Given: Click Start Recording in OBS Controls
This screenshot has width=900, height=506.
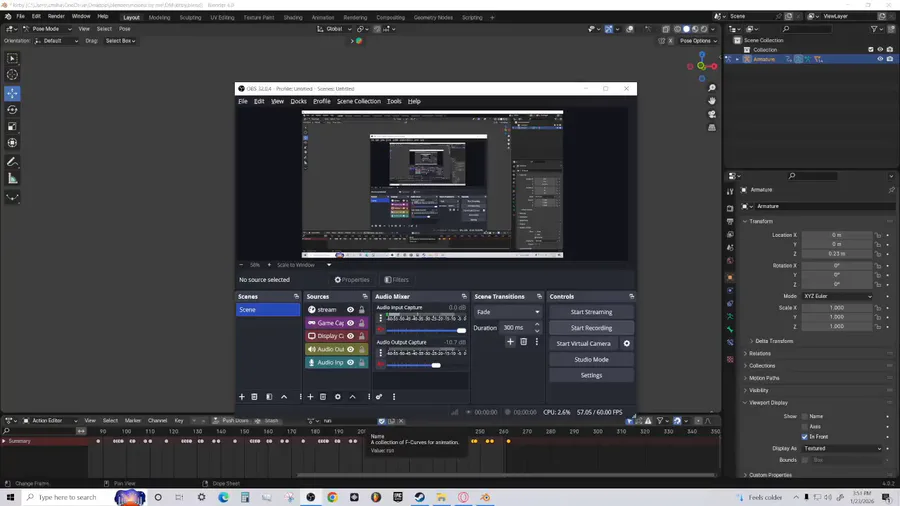Looking at the screenshot, I should tap(591, 328).
